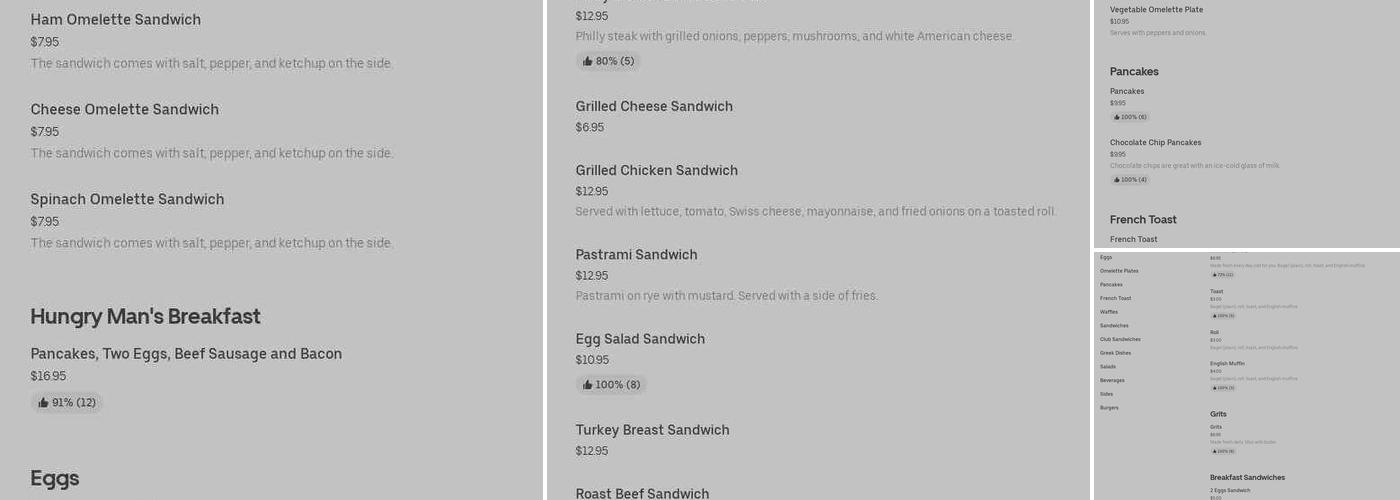This screenshot has height=500, width=1400.
Task: Navigate to Beverages in sidebar menu
Action: pyautogui.click(x=1112, y=380)
